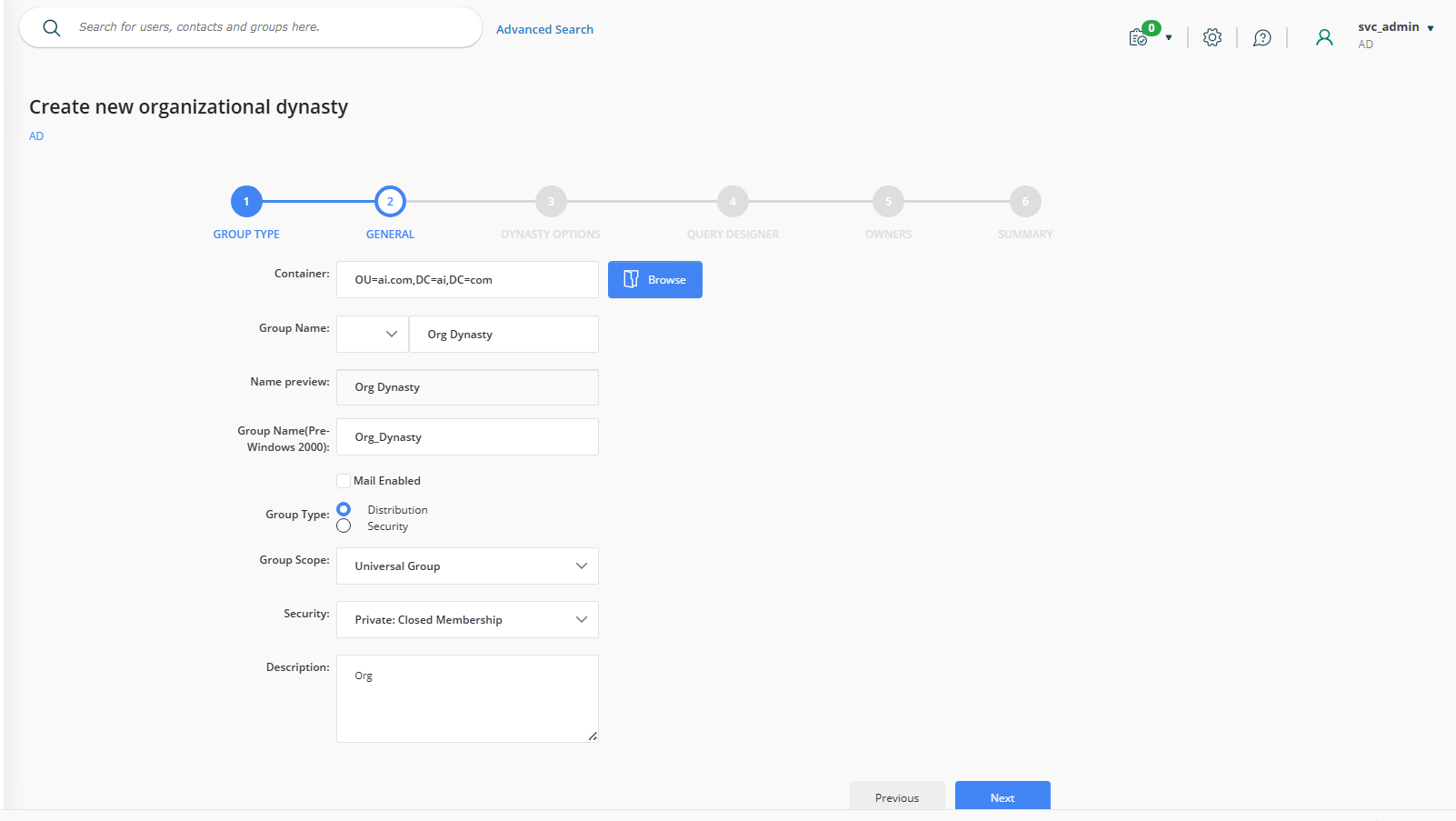Return to the General wizard step

tap(390, 201)
